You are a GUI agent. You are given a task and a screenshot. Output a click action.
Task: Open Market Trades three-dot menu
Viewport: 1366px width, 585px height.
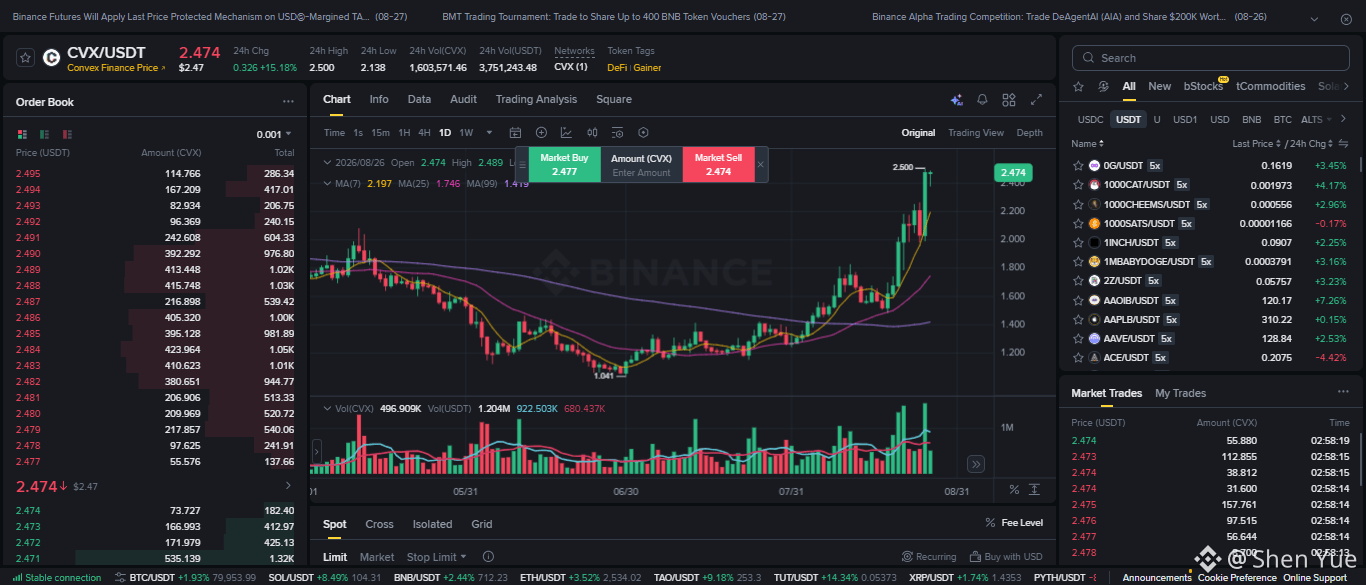click(x=1343, y=392)
